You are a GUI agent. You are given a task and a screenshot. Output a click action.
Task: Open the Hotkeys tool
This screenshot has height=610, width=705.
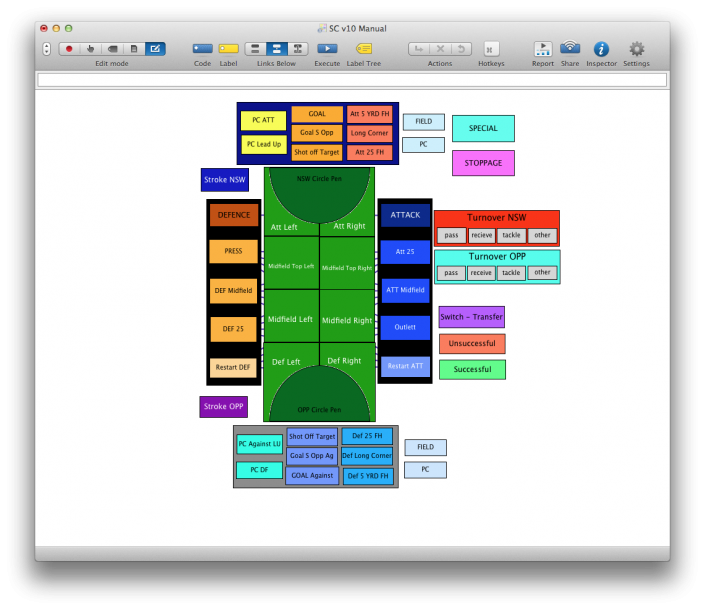491,48
